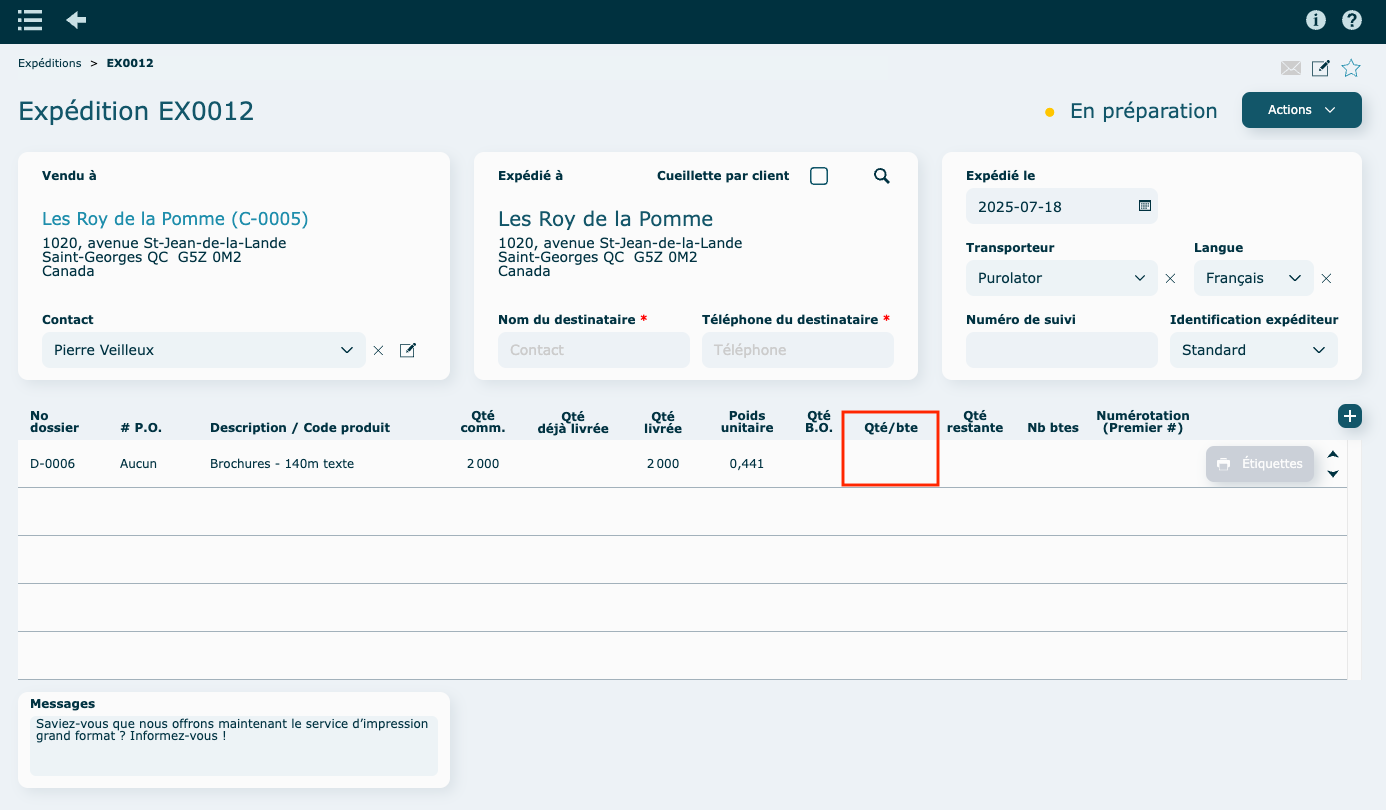Image resolution: width=1386 pixels, height=810 pixels.
Task: Go to Expéditions breadcrumb
Action: point(50,63)
